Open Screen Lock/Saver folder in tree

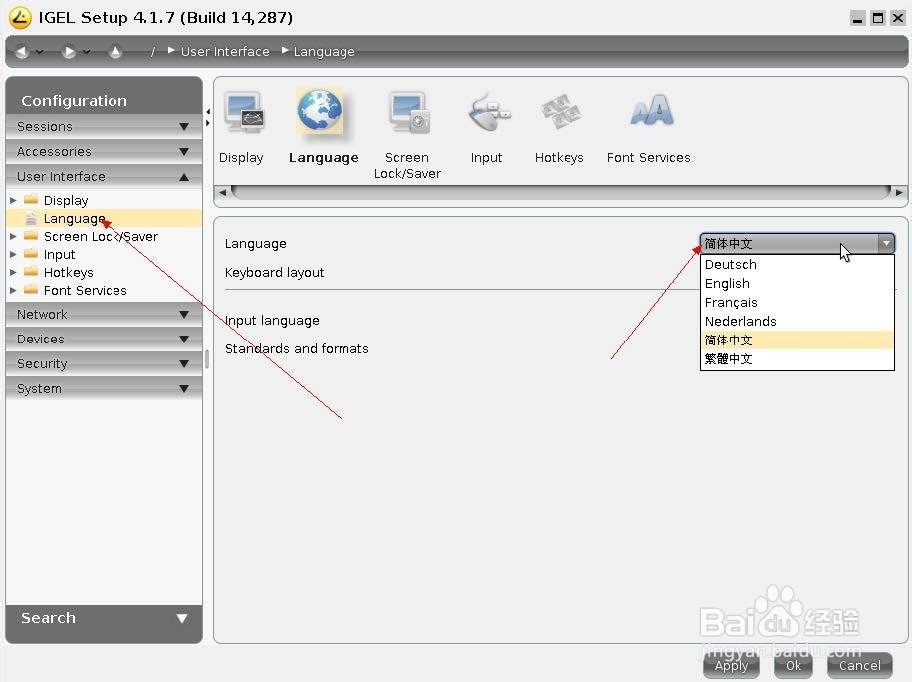click(101, 237)
